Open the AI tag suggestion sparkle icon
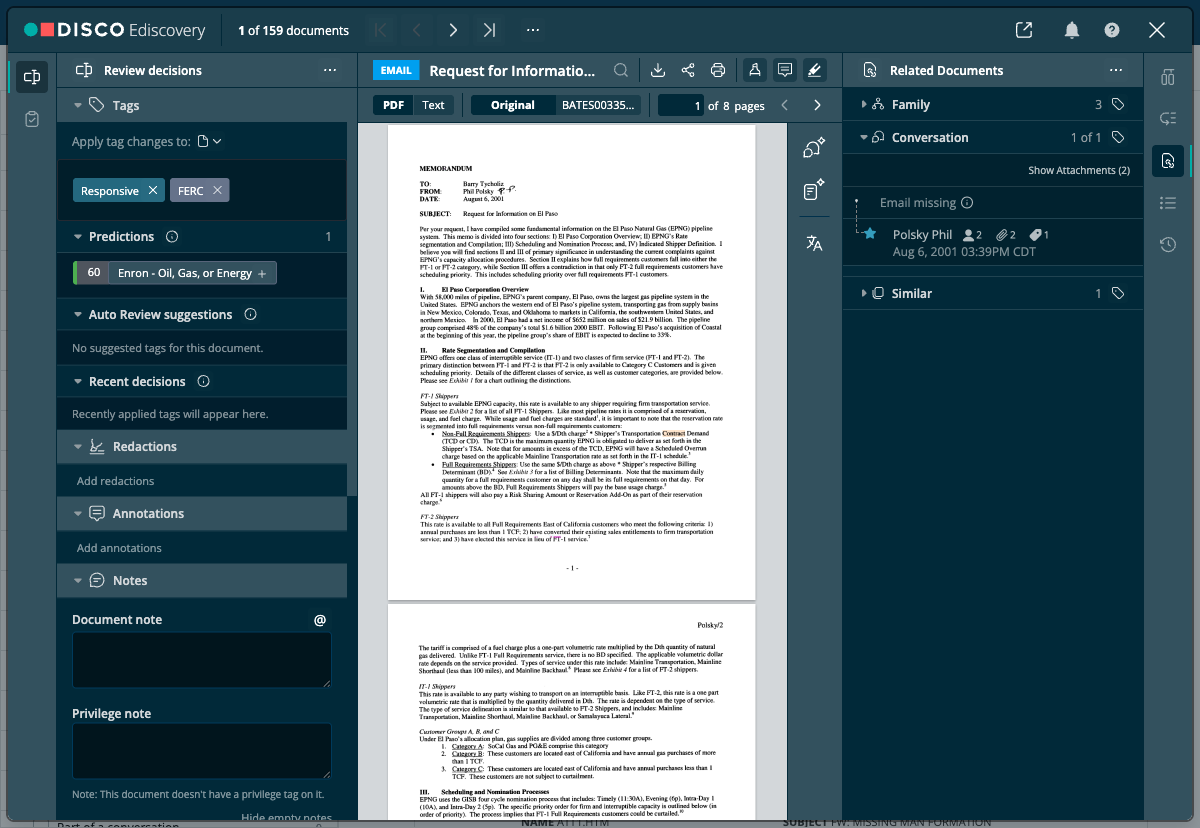Screen dimensions: 1200x828 [814, 148]
